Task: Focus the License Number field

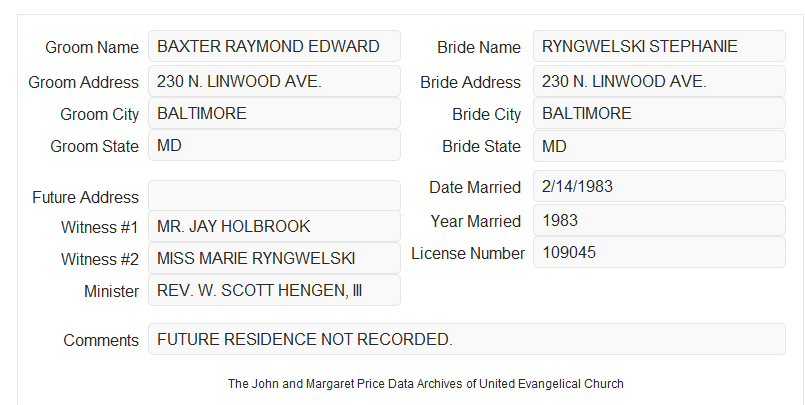Action: click(659, 252)
